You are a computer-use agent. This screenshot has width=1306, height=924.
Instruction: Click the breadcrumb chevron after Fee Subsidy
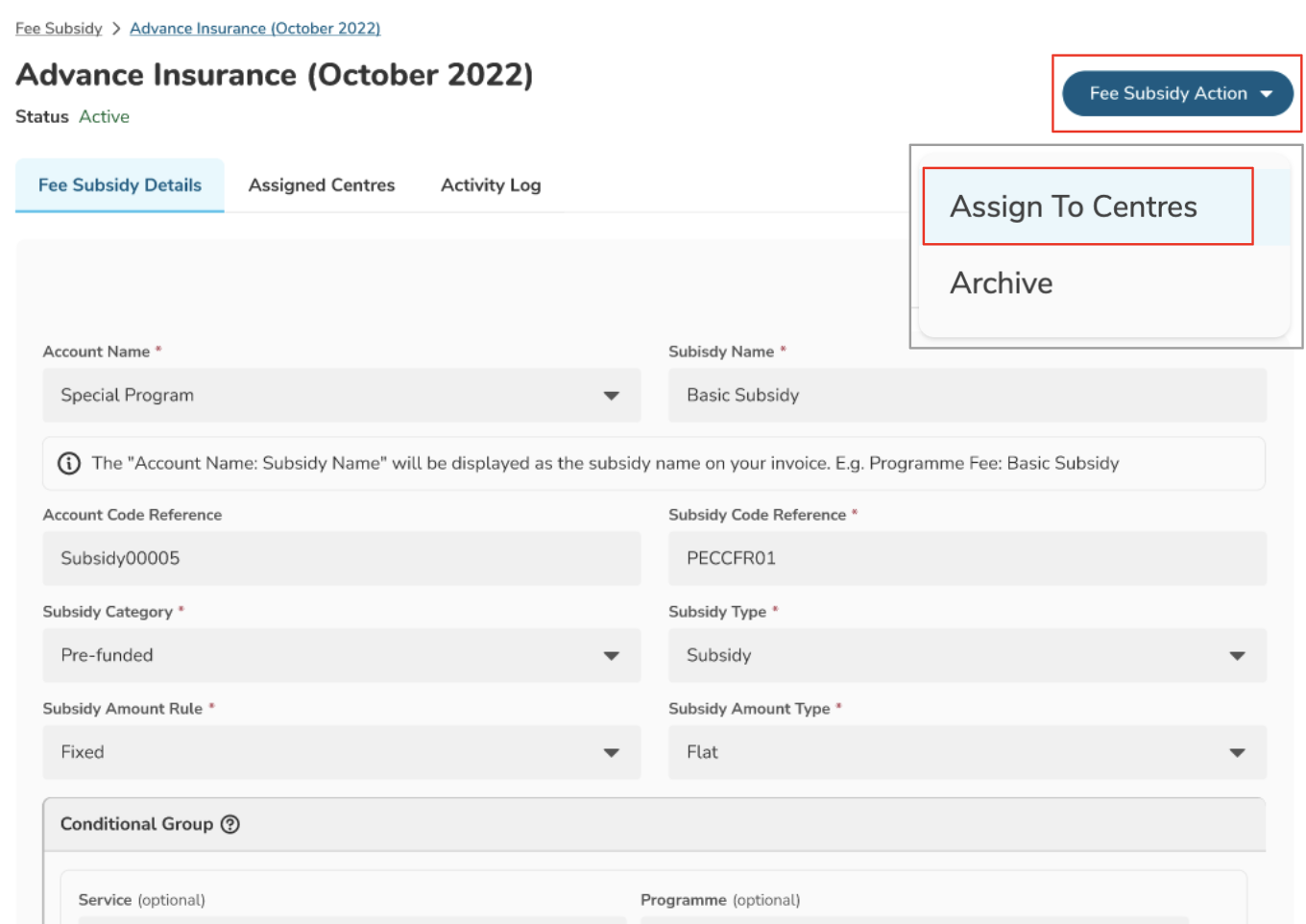116,29
